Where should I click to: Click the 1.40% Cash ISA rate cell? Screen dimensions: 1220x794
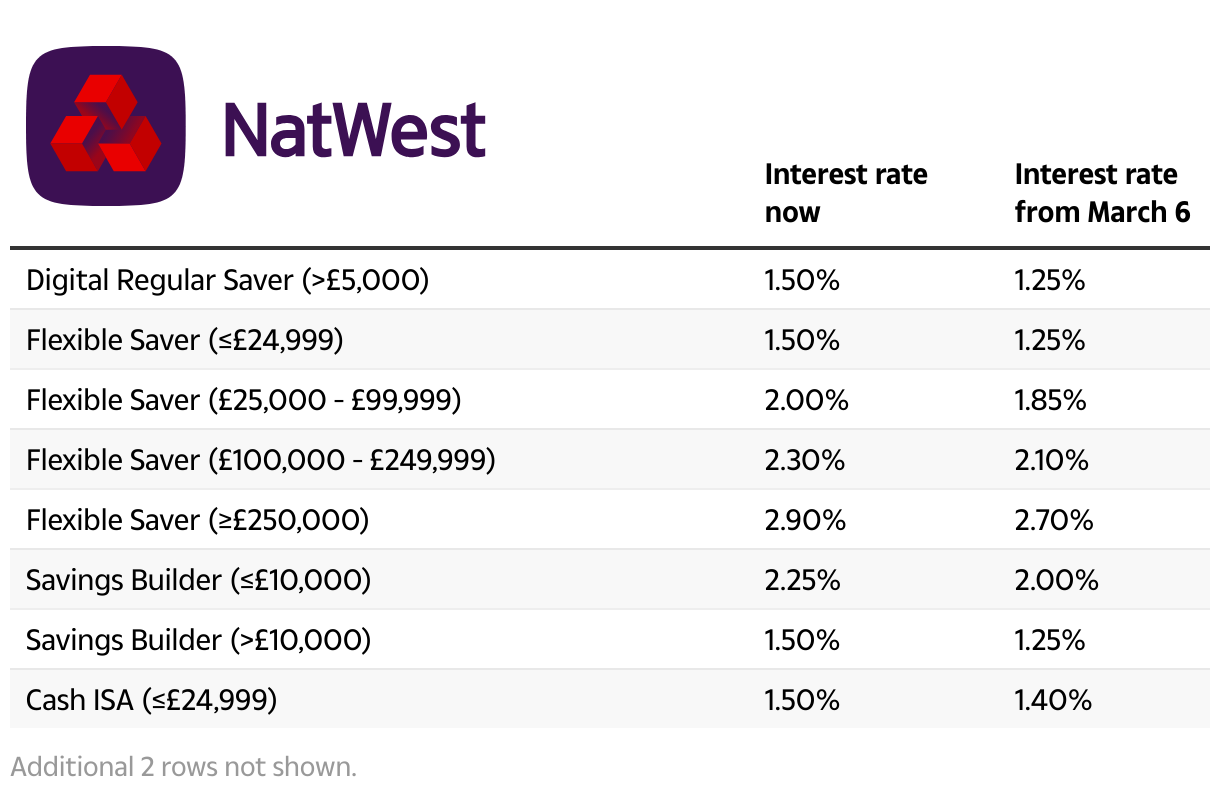pyautogui.click(x=1053, y=701)
